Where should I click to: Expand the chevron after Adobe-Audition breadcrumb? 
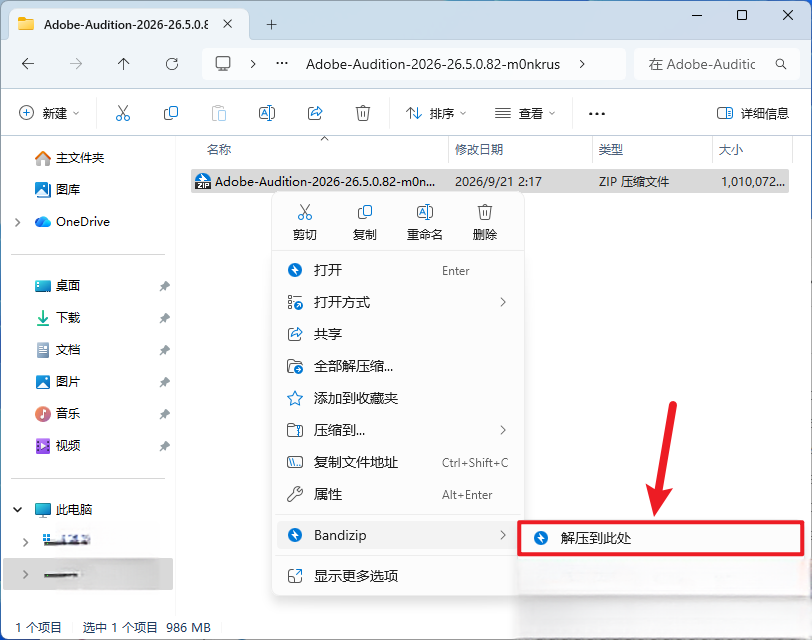point(582,64)
